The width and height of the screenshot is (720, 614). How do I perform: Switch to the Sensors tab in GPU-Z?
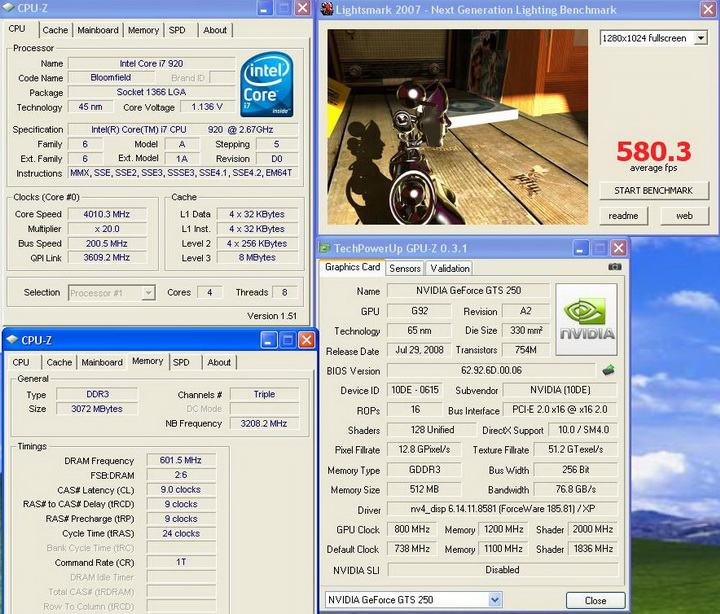(x=405, y=269)
